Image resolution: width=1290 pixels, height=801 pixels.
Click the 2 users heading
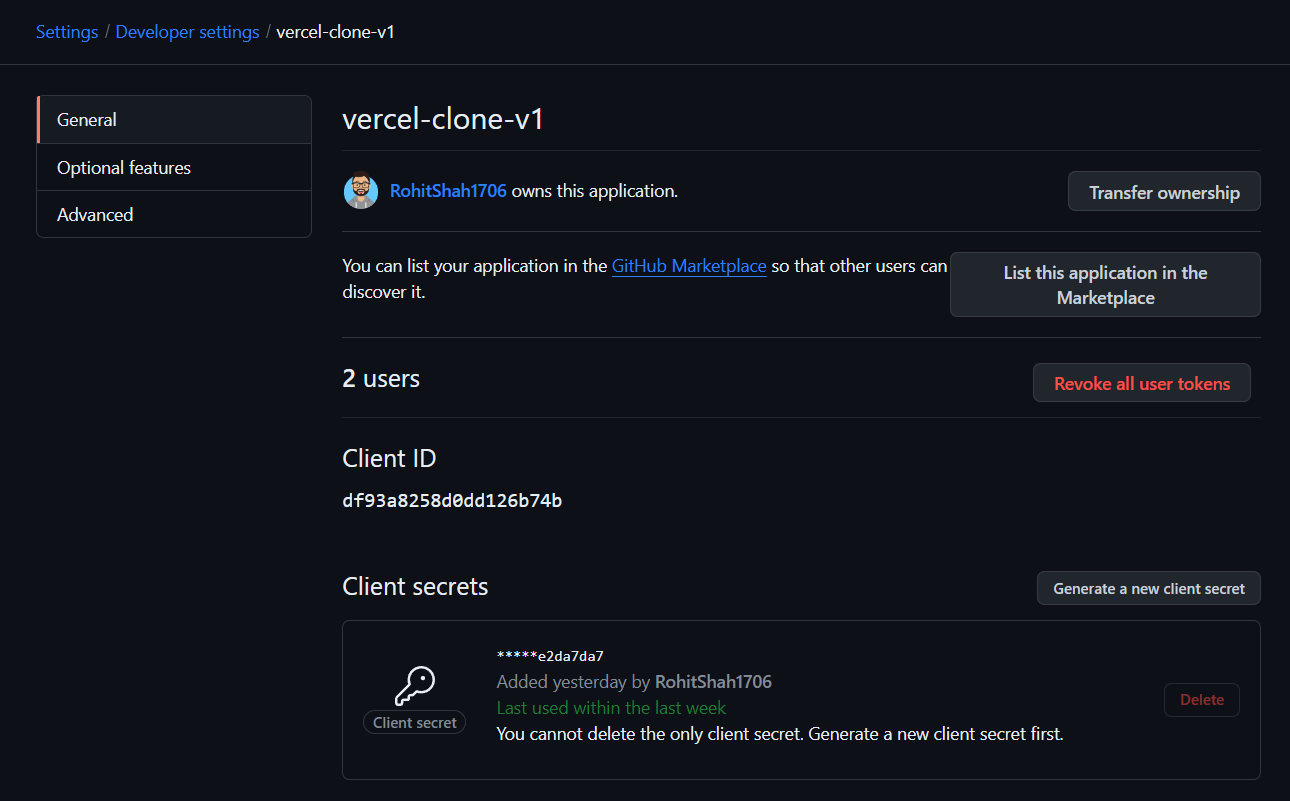click(x=381, y=379)
